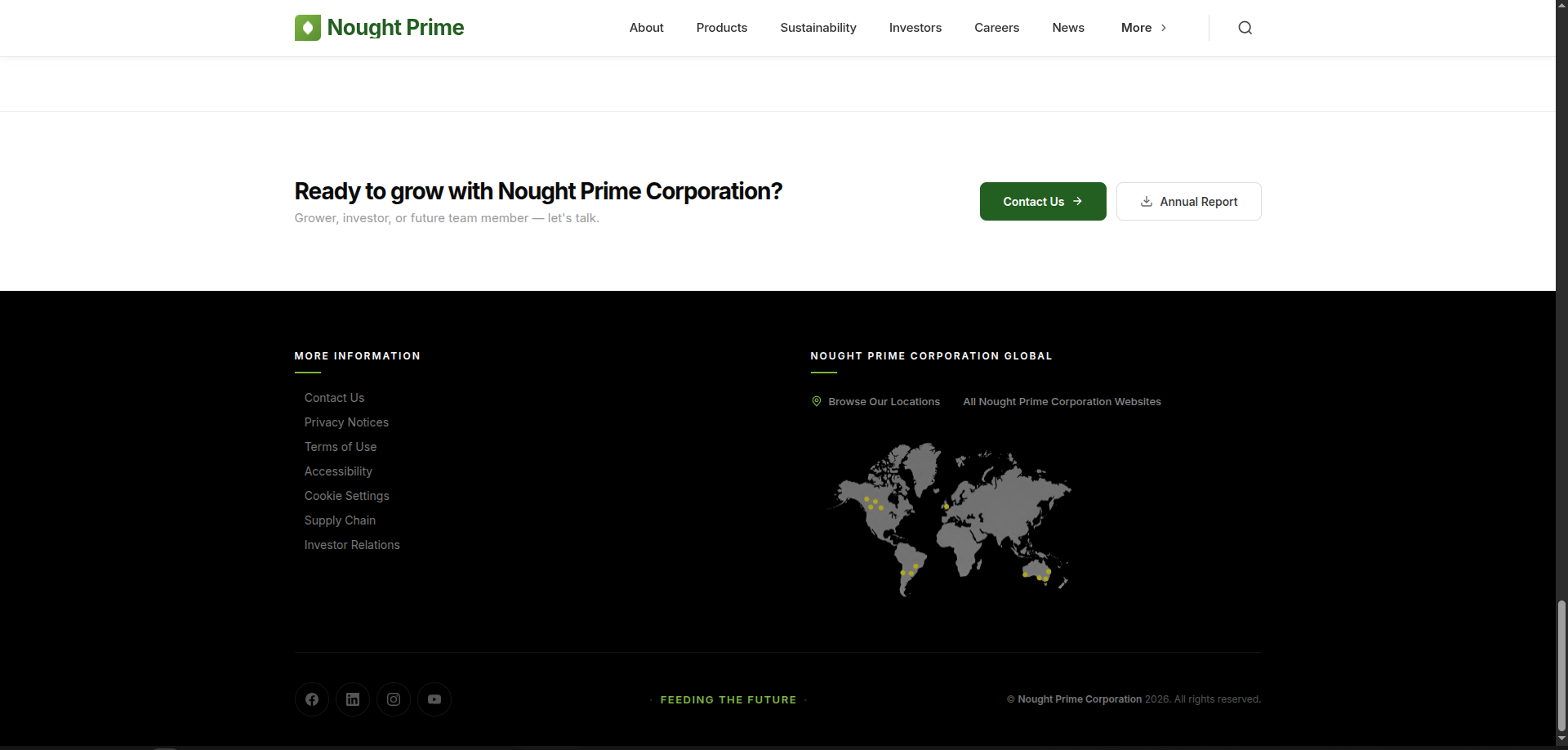Image resolution: width=1568 pixels, height=750 pixels.
Task: Open Cookie Settings in the footer
Action: click(346, 496)
